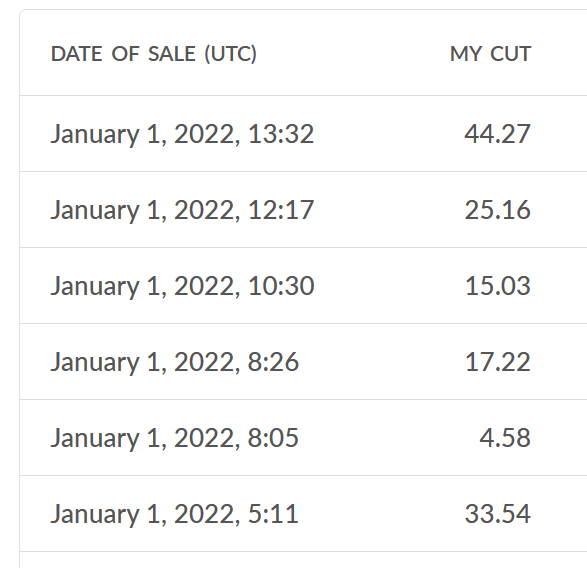
Task: Click the word CUT in the header
Action: point(510,54)
